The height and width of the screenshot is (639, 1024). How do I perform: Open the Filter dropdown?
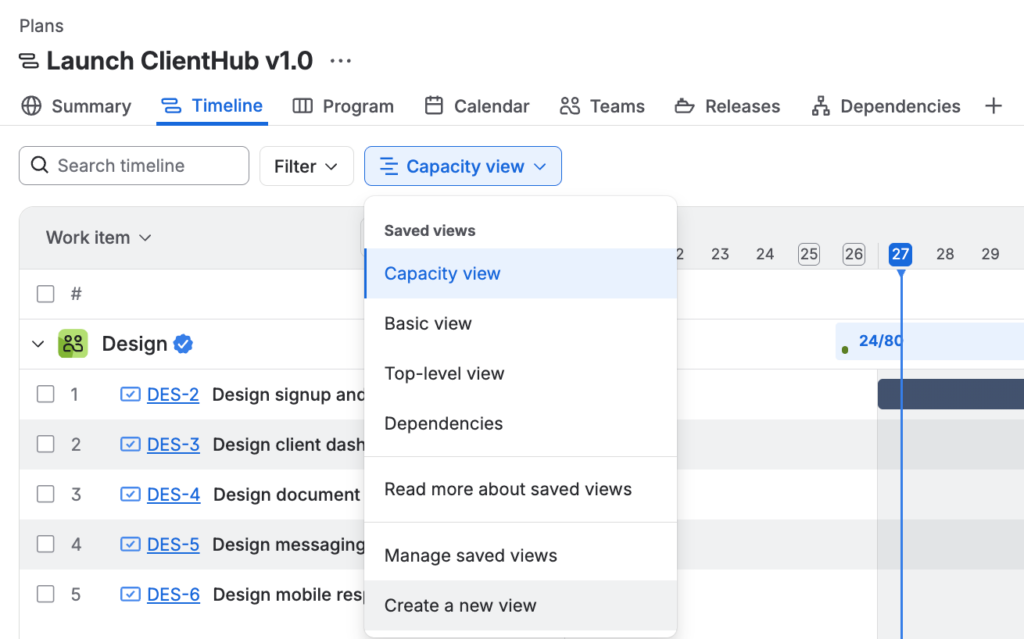click(306, 166)
